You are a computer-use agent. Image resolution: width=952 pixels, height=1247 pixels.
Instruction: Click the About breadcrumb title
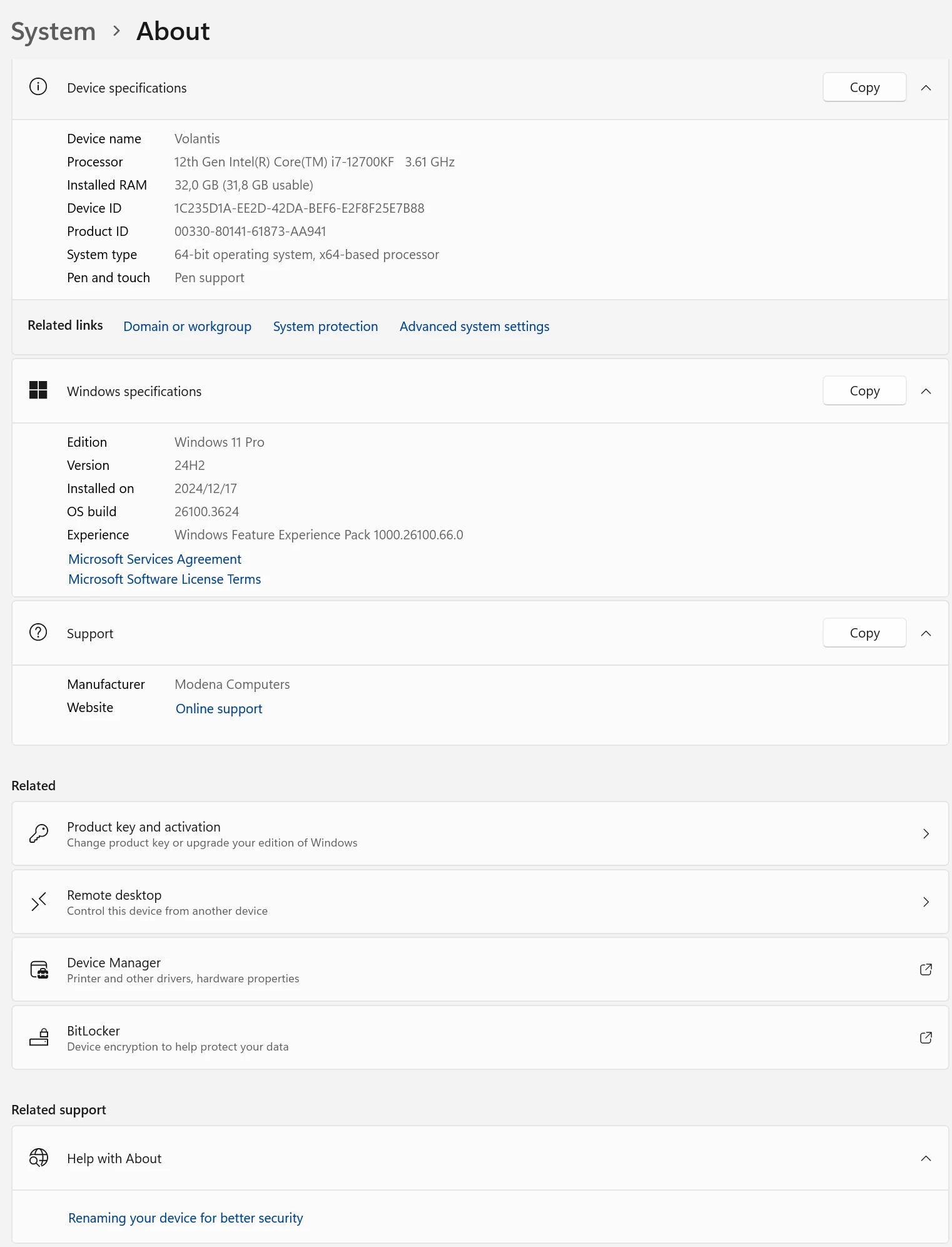pyautogui.click(x=173, y=31)
